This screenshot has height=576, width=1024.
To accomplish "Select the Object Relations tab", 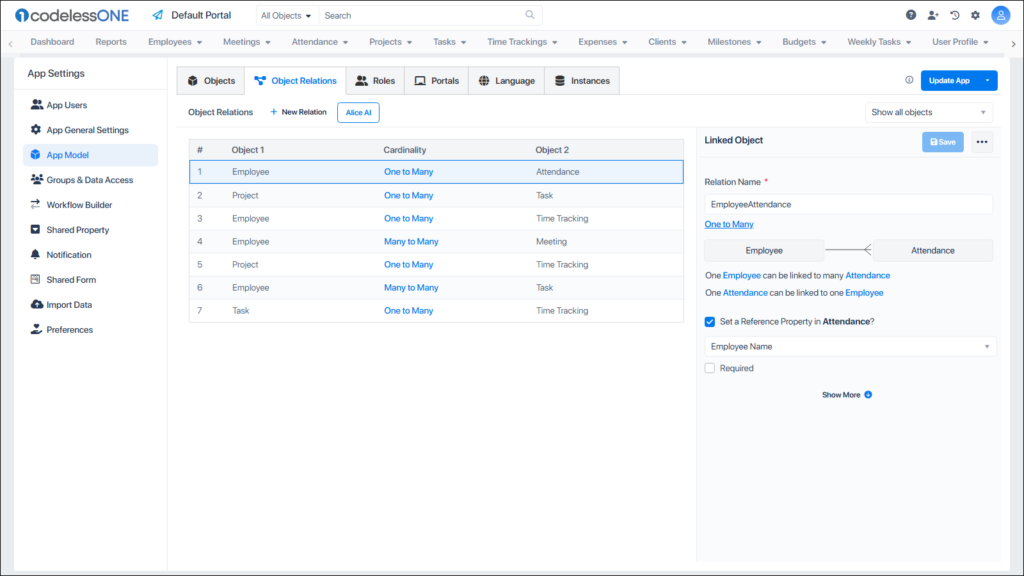I will point(296,81).
